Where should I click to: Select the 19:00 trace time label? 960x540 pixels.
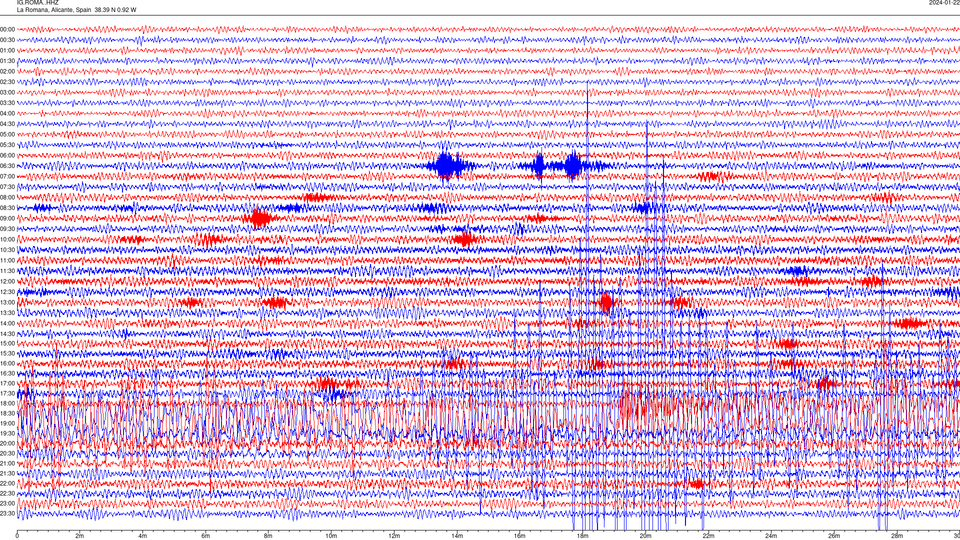[x=7, y=424]
